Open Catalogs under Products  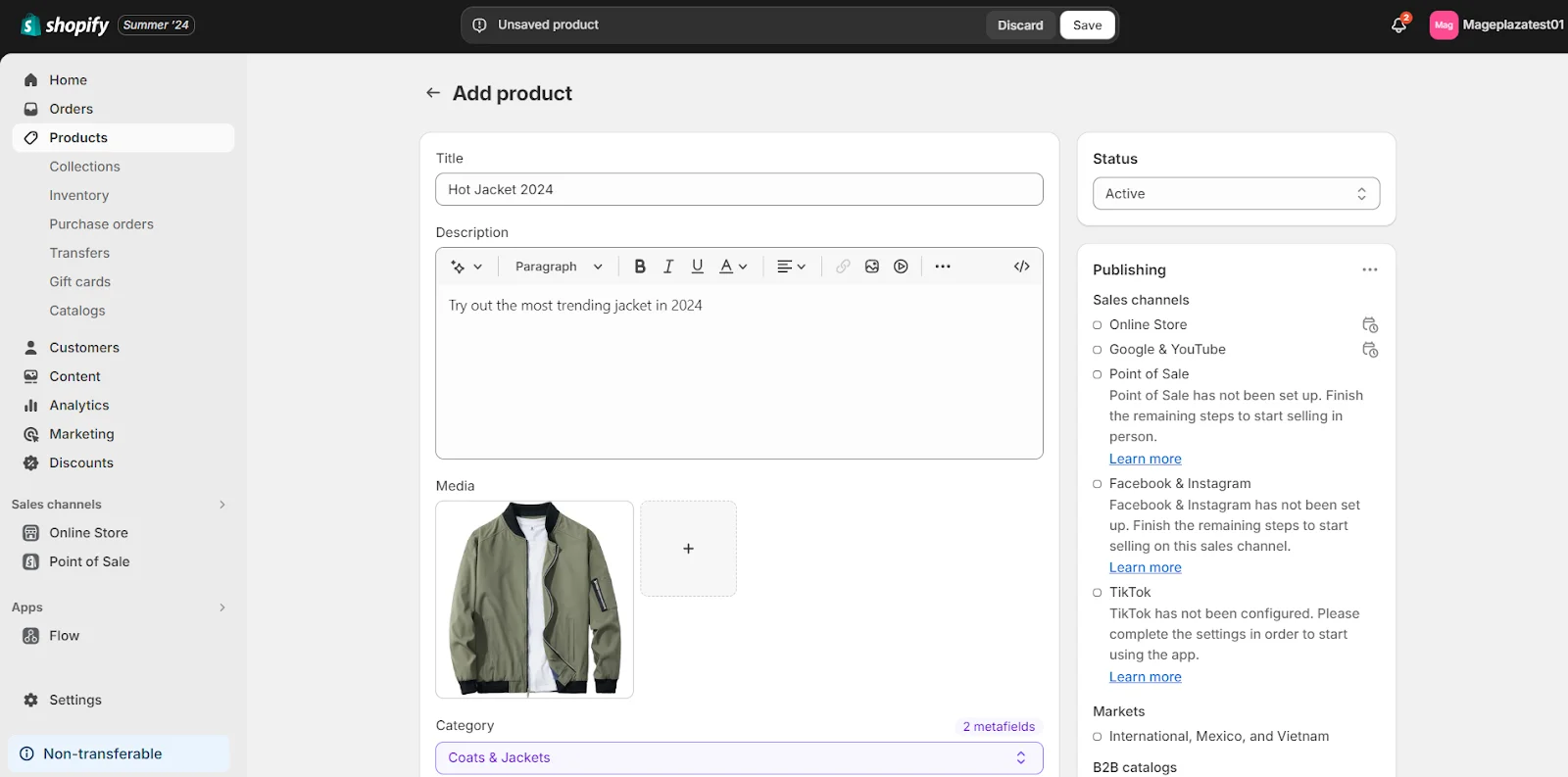coord(77,311)
